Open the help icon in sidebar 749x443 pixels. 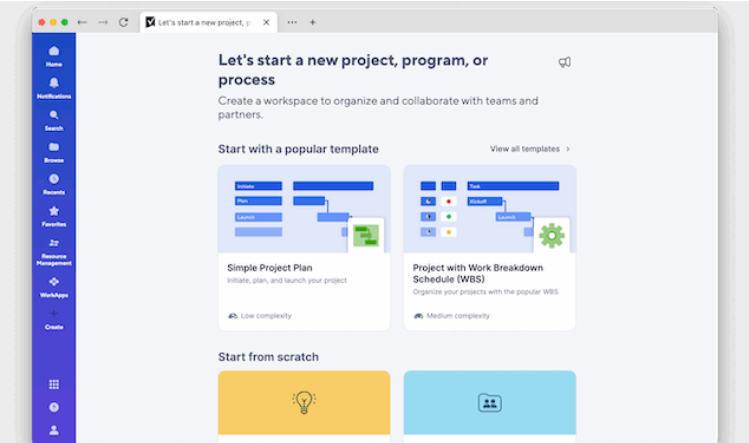(x=54, y=407)
